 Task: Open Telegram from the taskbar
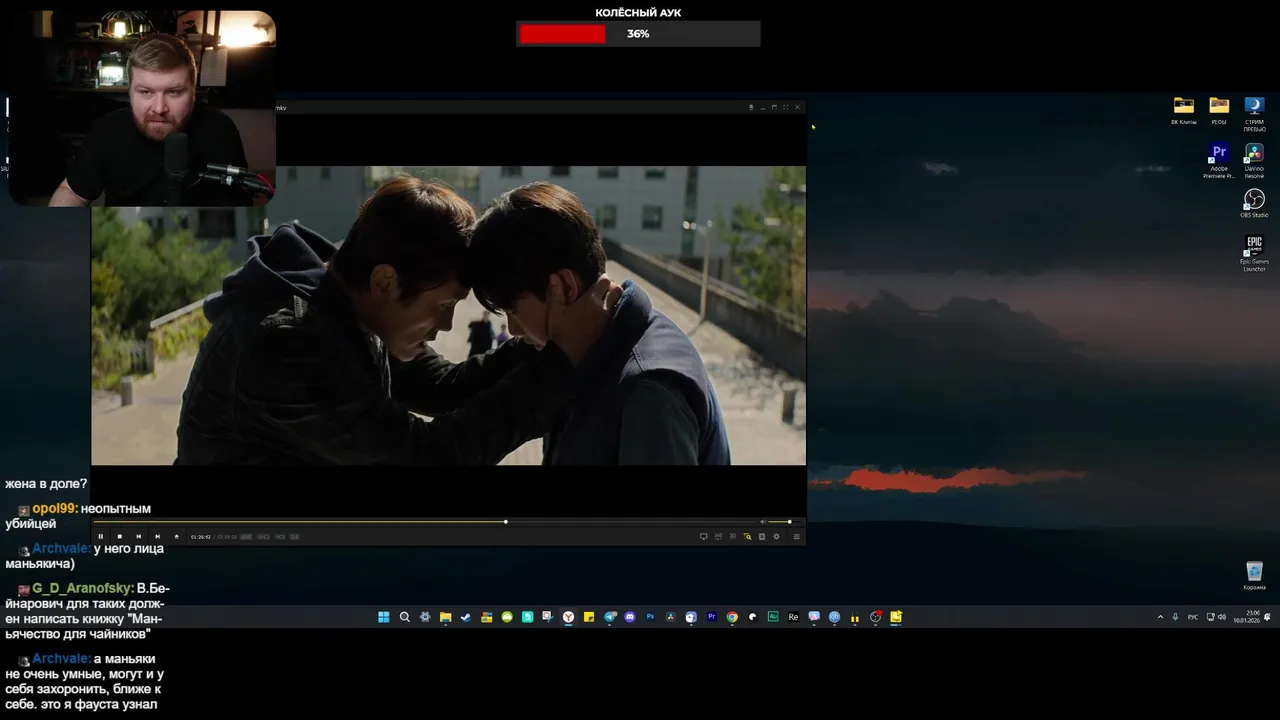(609, 617)
